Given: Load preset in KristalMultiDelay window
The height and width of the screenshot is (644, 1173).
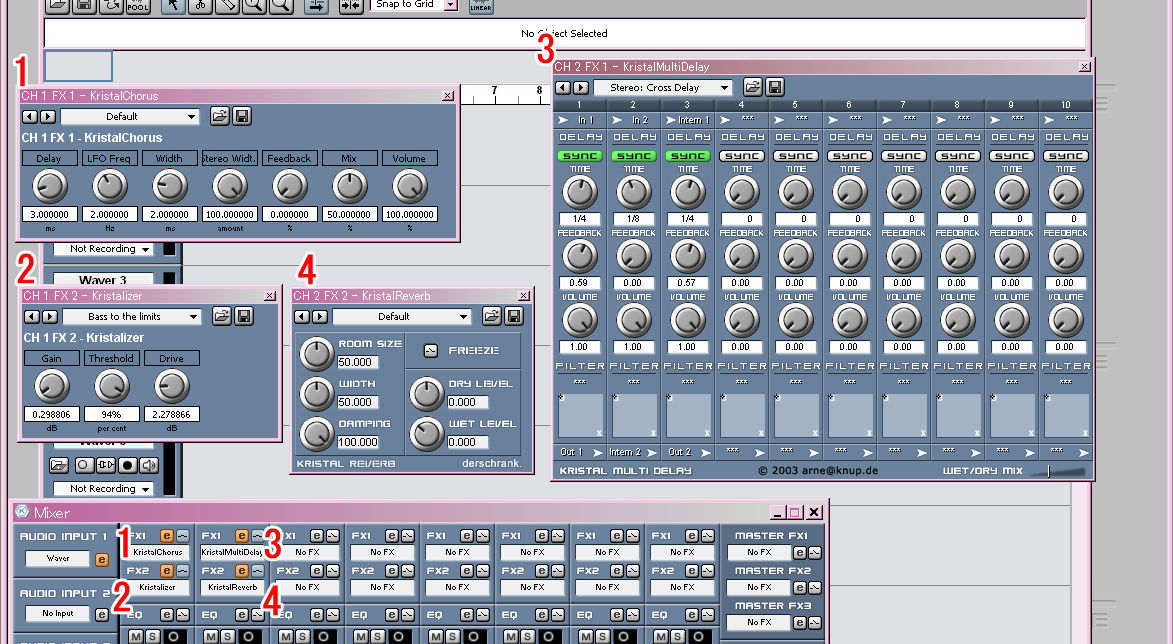Looking at the screenshot, I should [753, 87].
